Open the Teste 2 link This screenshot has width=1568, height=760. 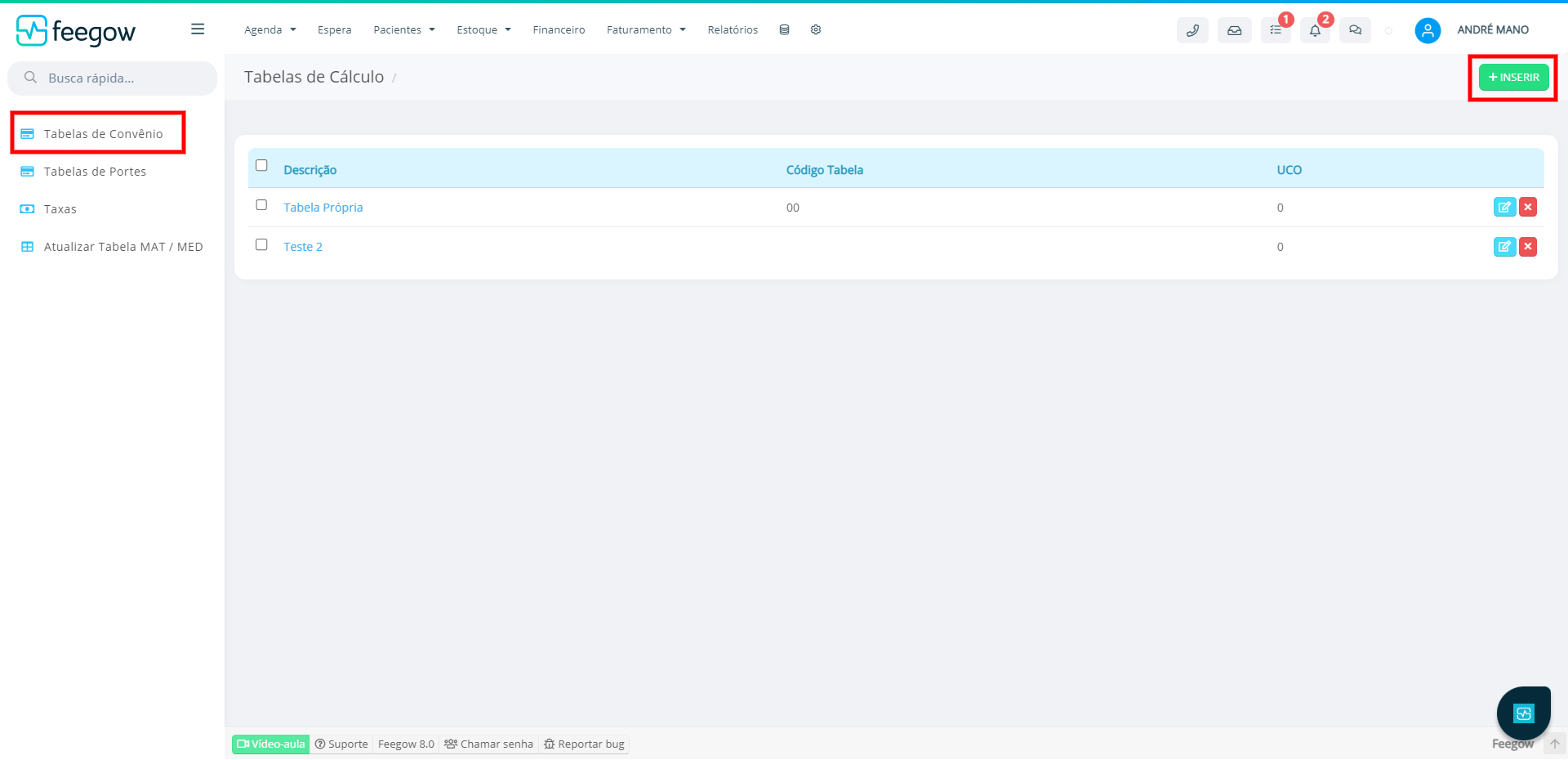coord(303,247)
